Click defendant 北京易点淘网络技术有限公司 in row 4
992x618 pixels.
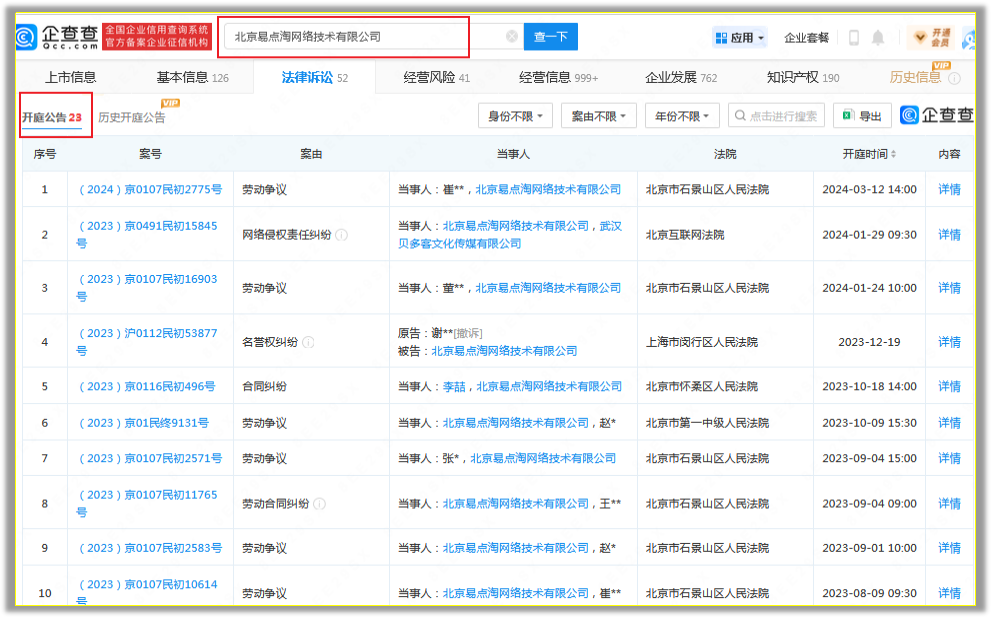(504, 351)
